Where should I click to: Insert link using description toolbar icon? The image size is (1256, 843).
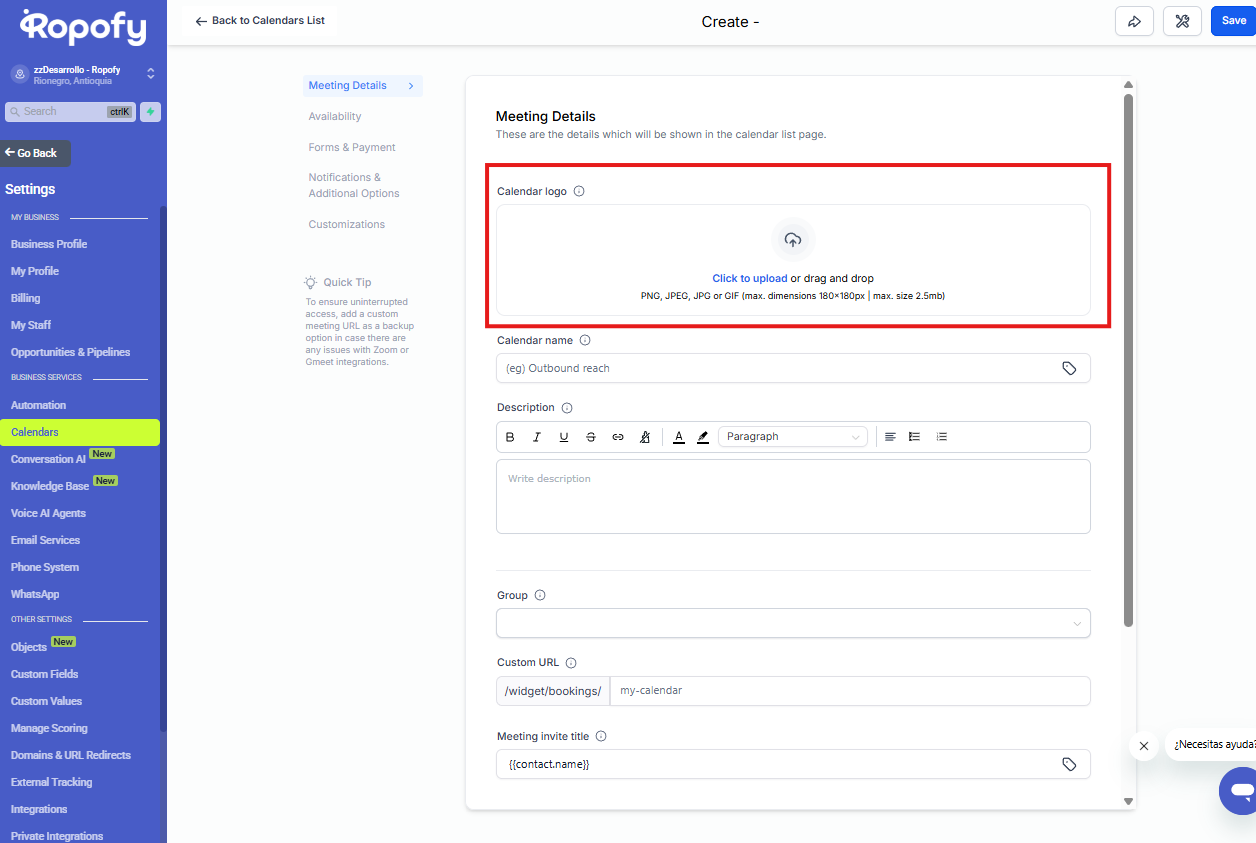click(618, 437)
